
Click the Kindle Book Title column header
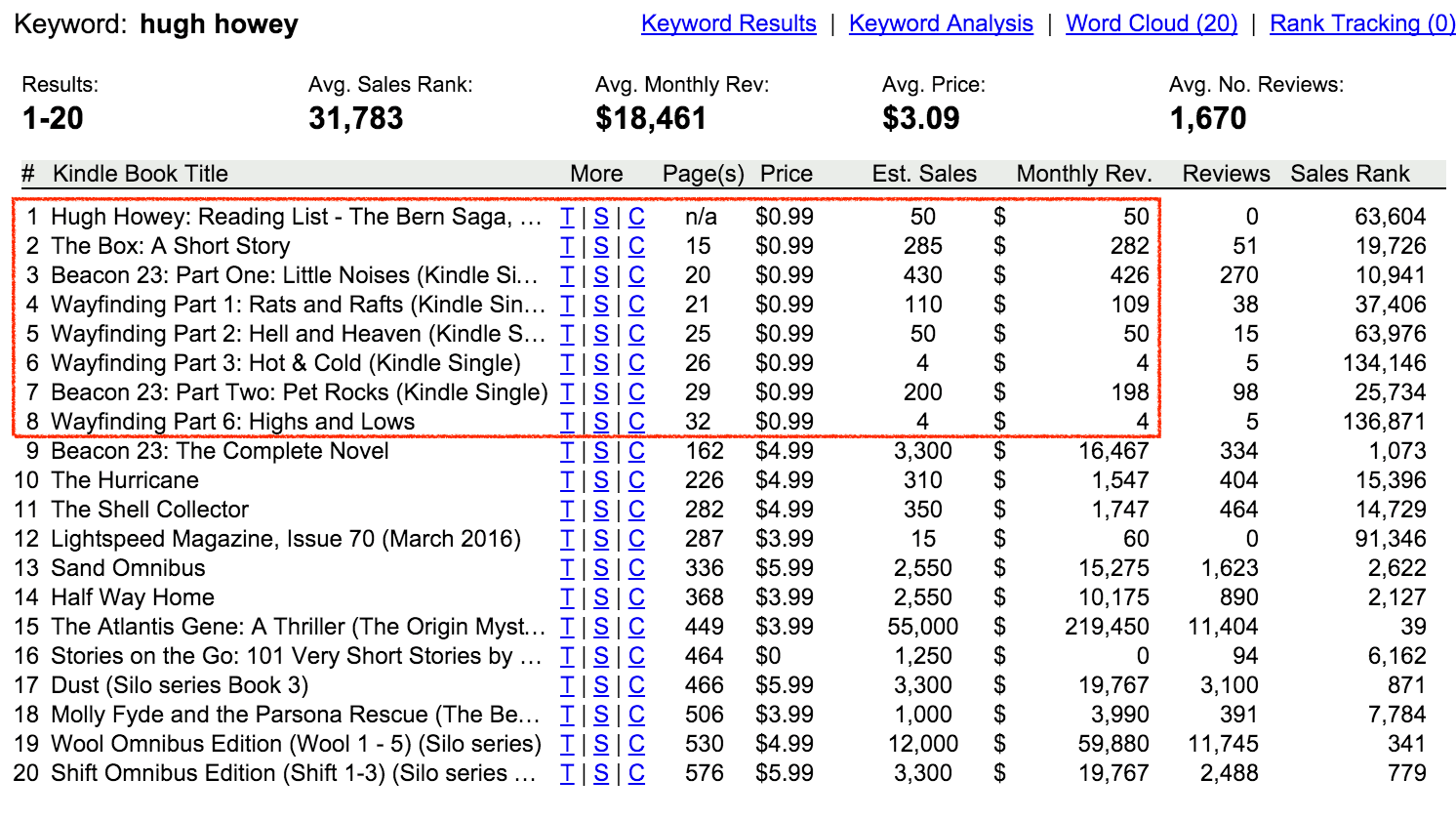tap(141, 174)
